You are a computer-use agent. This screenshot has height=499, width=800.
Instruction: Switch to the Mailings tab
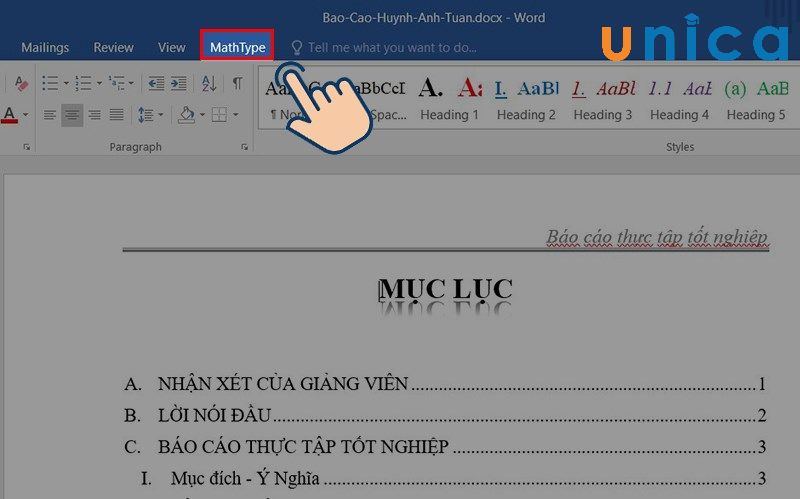pos(45,47)
